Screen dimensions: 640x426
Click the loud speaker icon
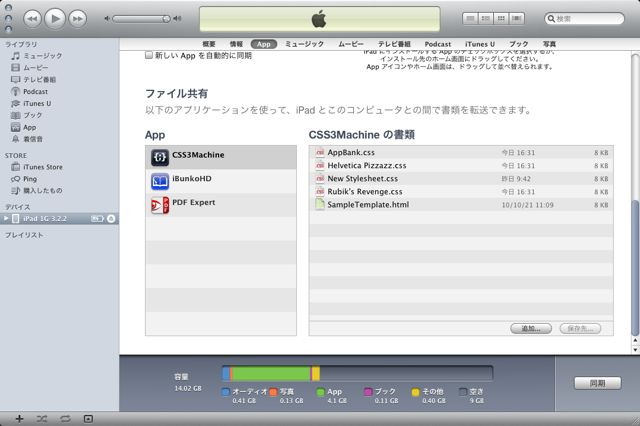tap(177, 18)
